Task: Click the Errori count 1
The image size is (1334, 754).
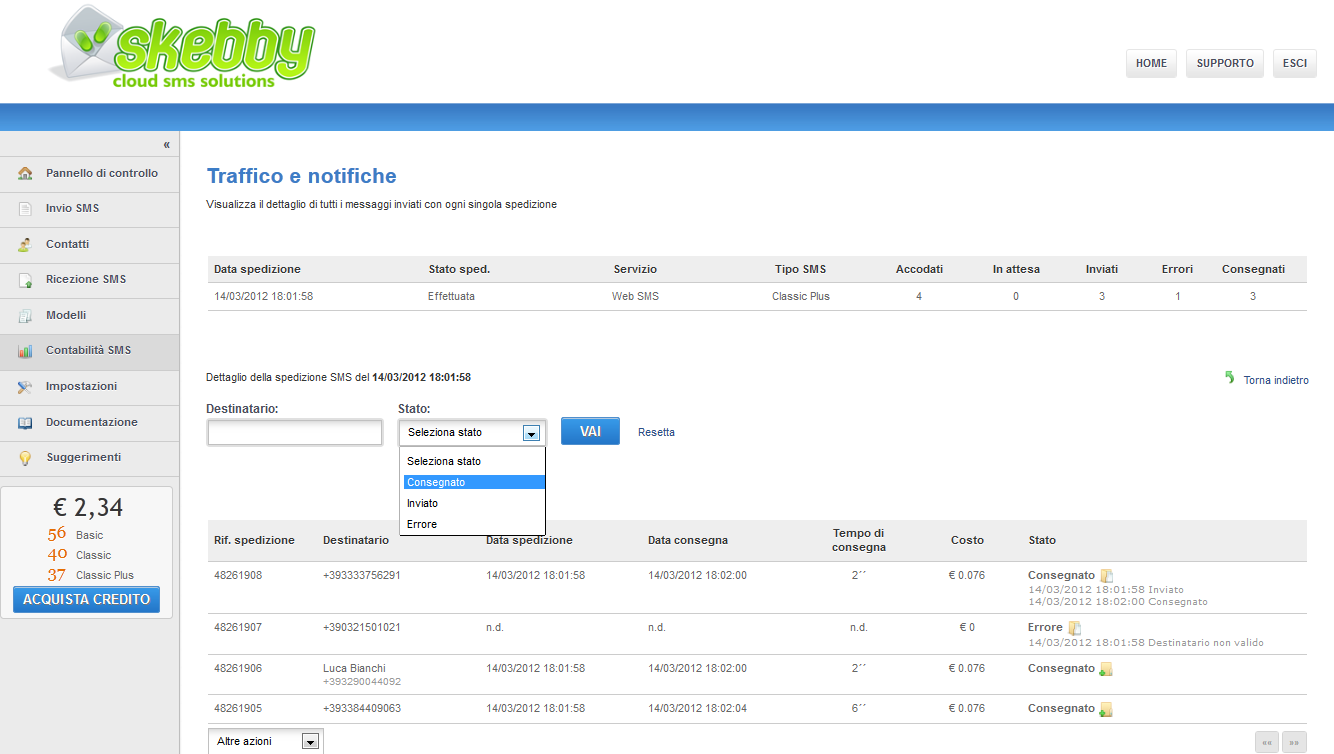Action: (x=1178, y=296)
